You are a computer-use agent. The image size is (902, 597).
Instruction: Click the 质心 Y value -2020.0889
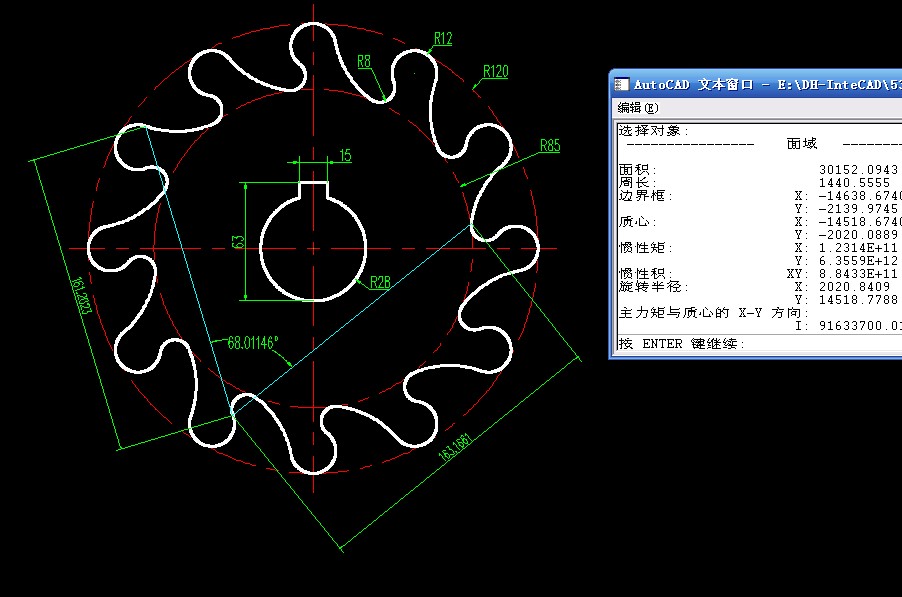(x=858, y=235)
